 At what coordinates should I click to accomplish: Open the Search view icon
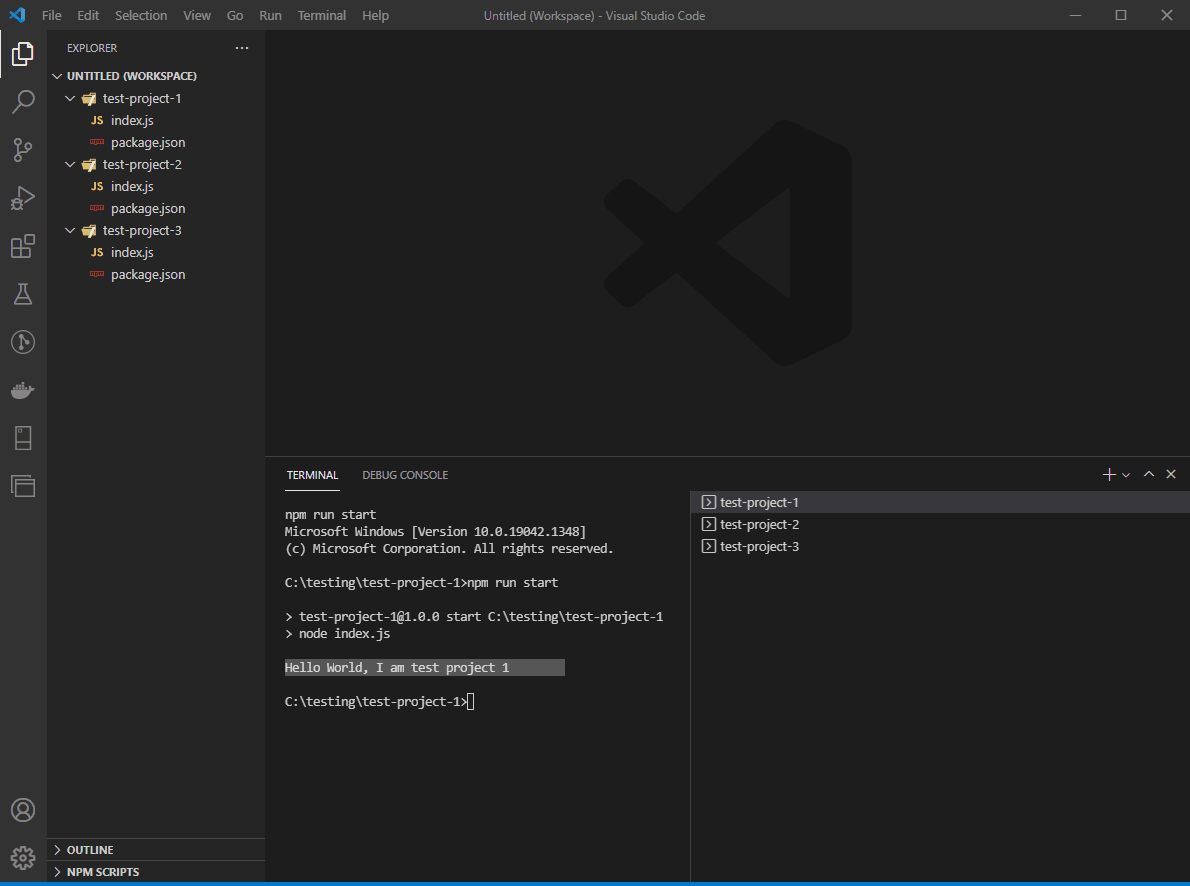23,102
